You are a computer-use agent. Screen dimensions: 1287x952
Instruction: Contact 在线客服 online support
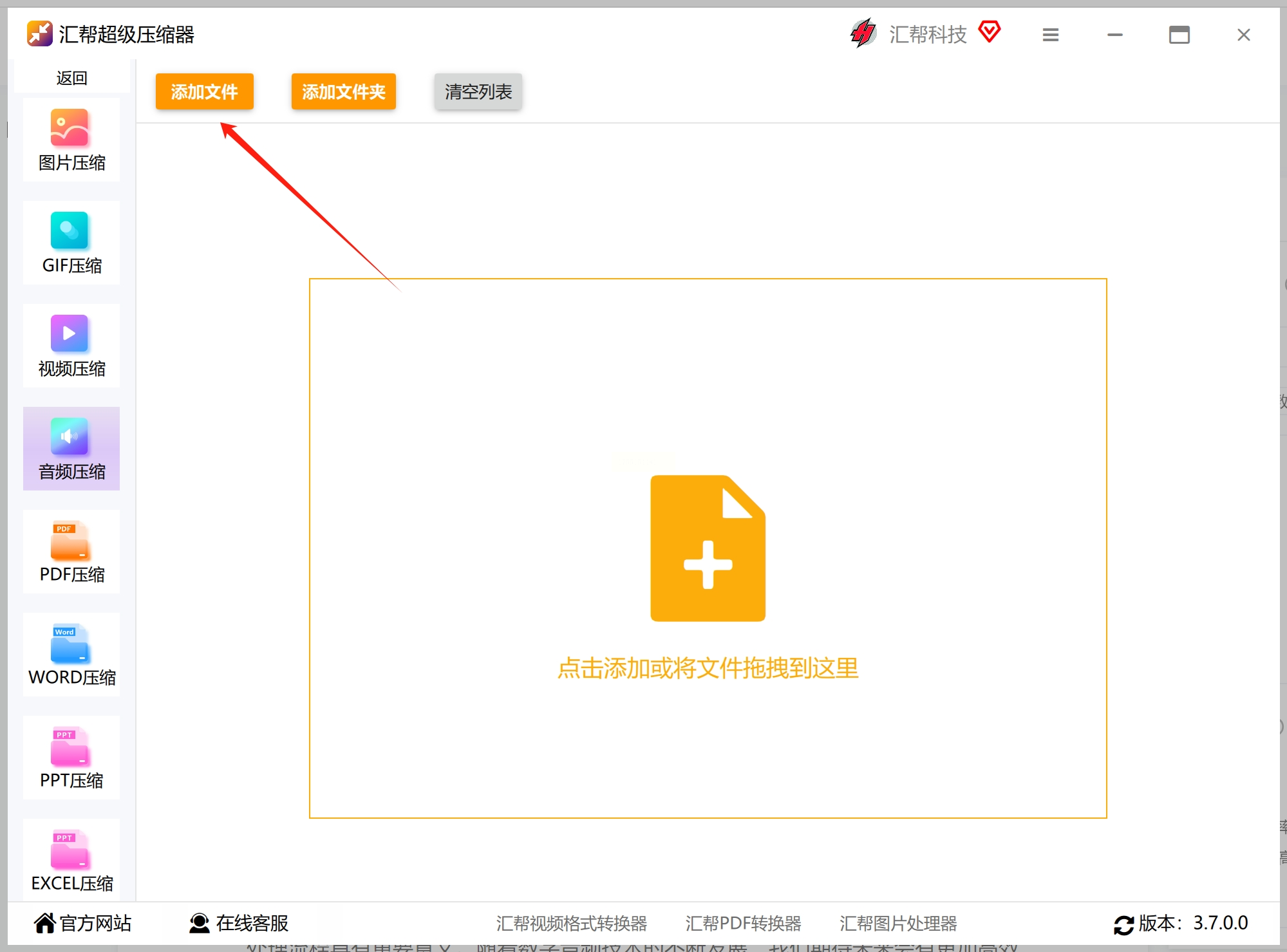239,923
